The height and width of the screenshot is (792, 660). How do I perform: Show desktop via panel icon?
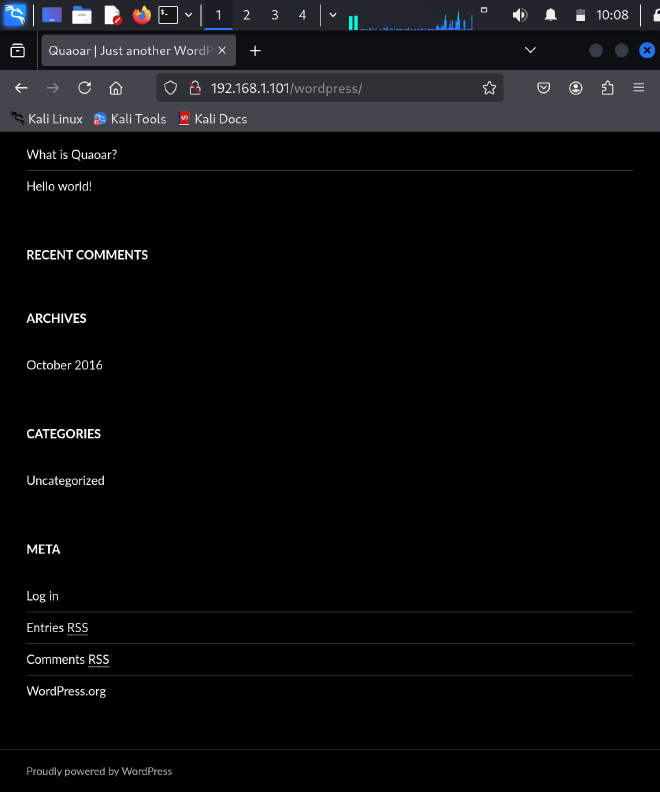[52, 15]
